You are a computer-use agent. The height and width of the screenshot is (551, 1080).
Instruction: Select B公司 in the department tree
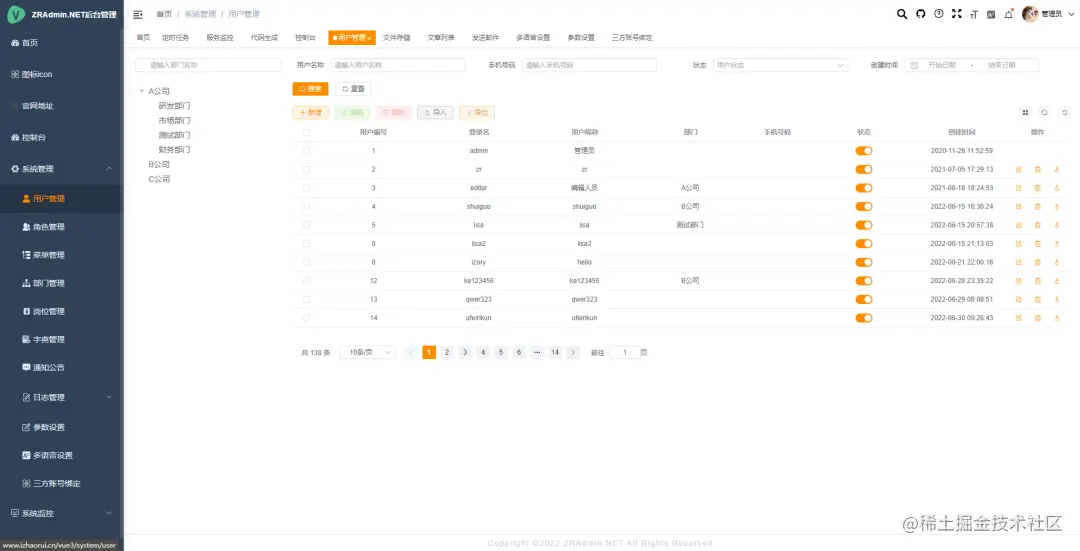tap(159, 165)
